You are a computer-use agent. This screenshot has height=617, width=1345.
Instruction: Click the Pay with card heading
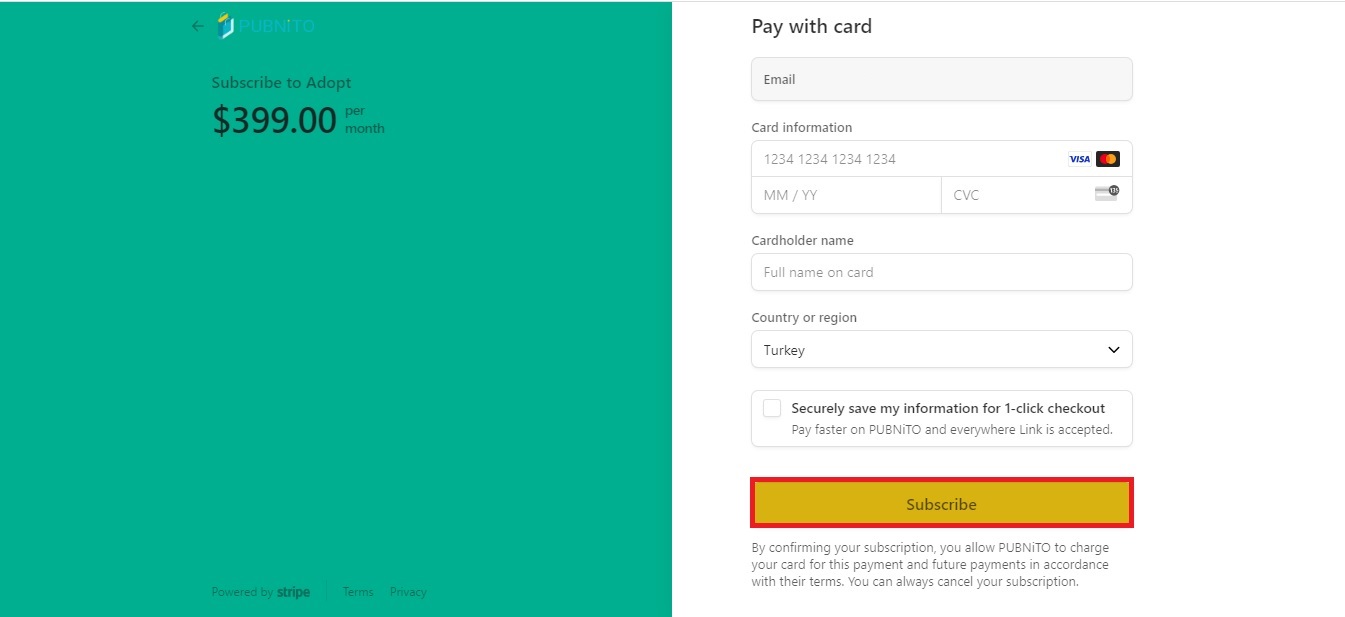811,26
